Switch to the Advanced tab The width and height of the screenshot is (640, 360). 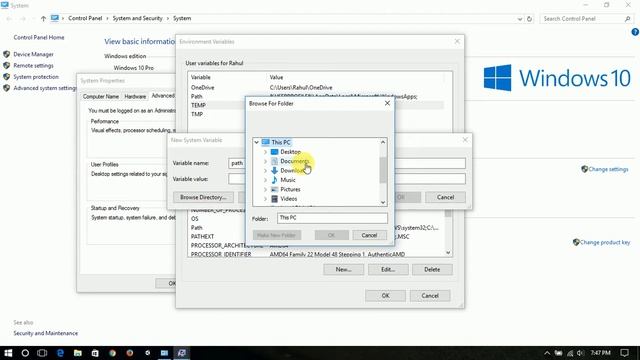(x=163, y=96)
